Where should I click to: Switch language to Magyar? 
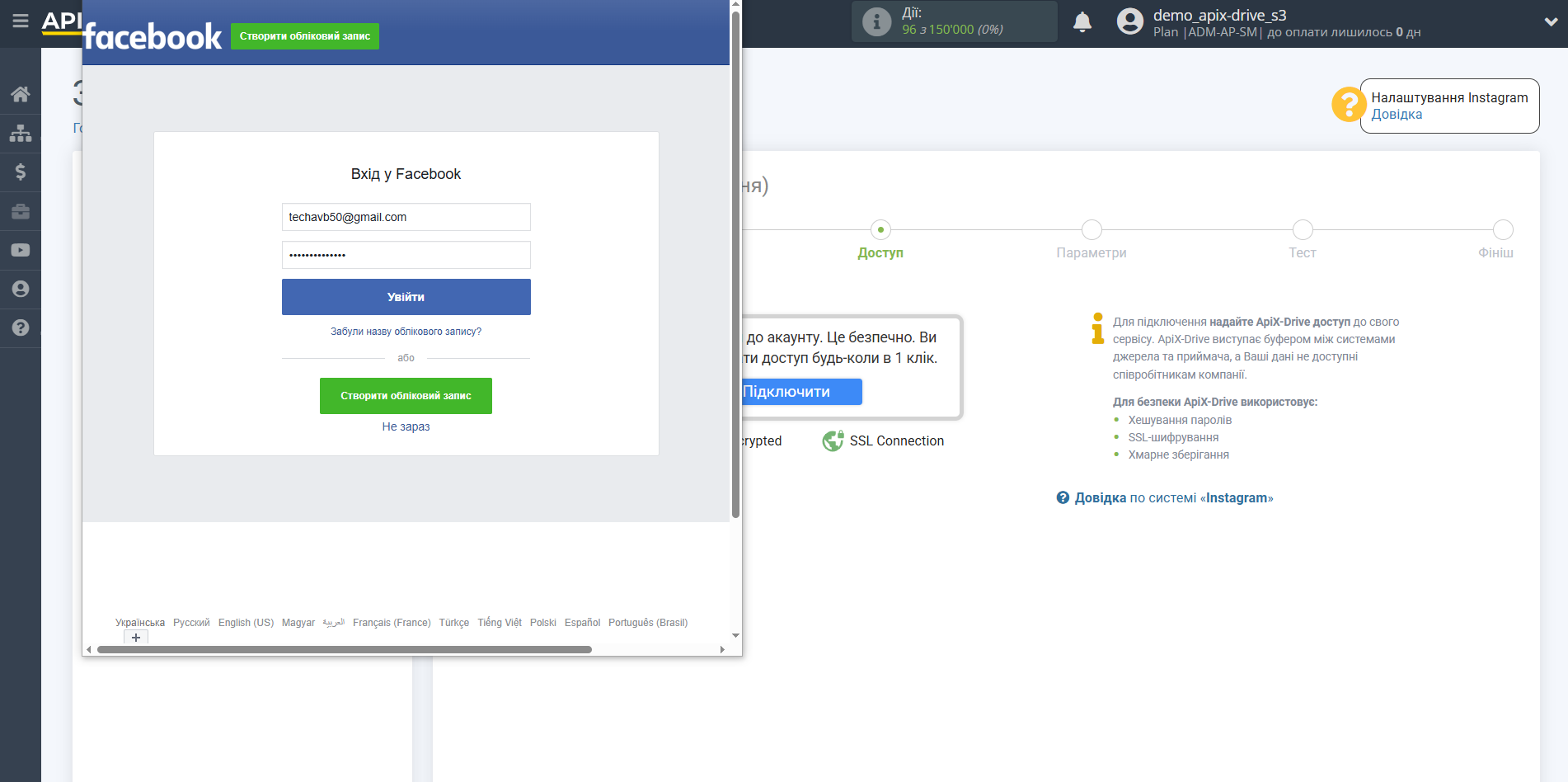[298, 623]
